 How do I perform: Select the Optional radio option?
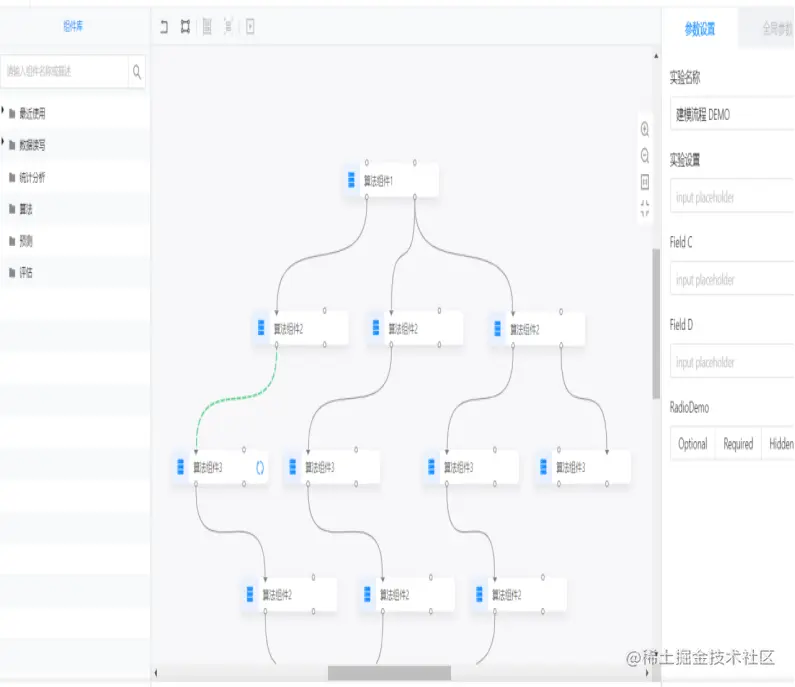[x=693, y=444]
